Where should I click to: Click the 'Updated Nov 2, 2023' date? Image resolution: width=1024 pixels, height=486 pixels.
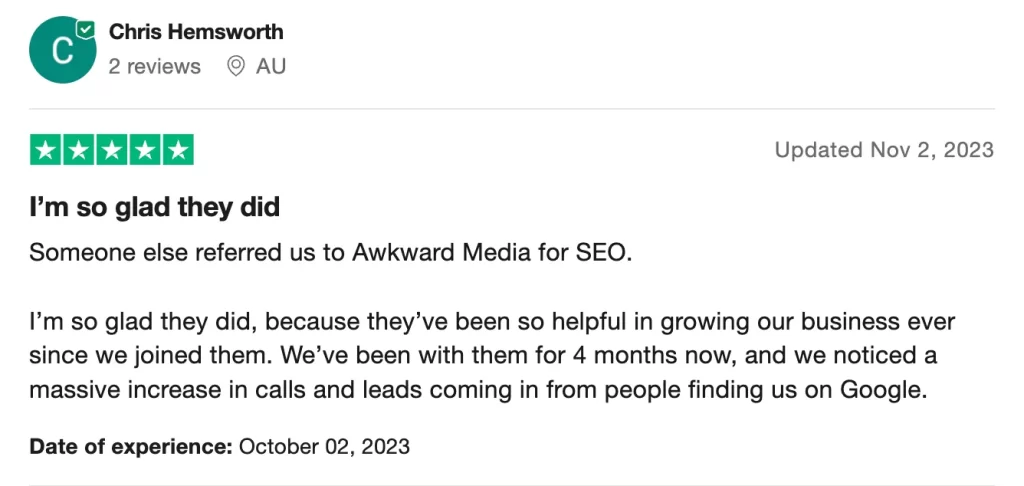[884, 150]
